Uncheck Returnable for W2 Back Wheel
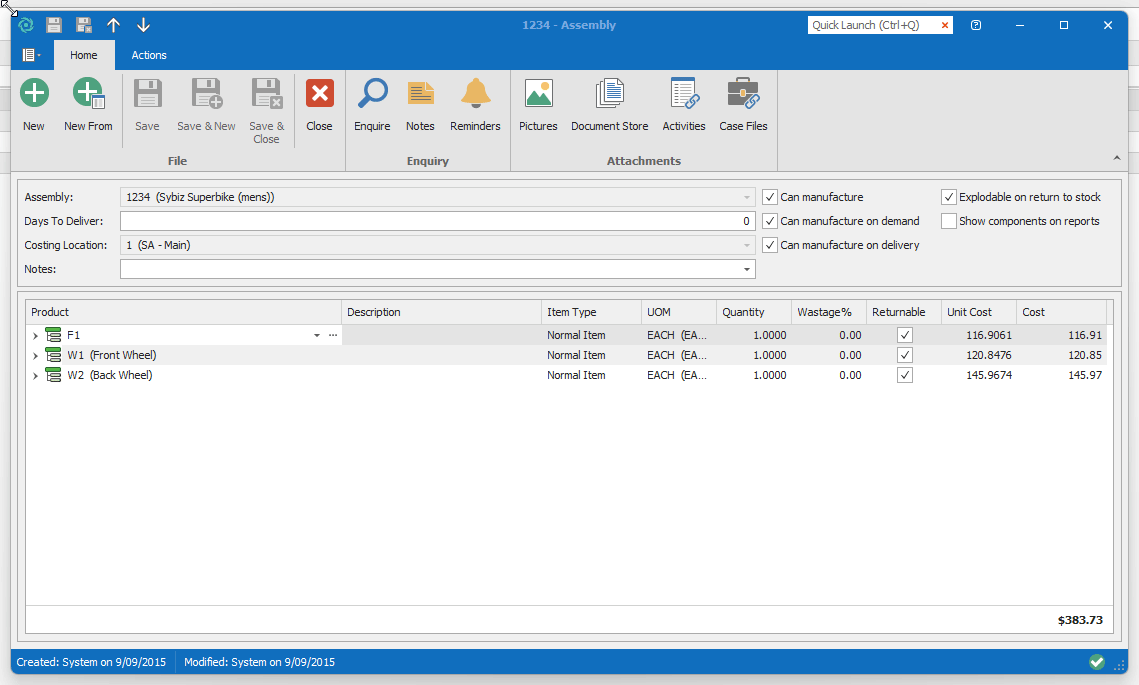The image size is (1139, 685). 905,375
